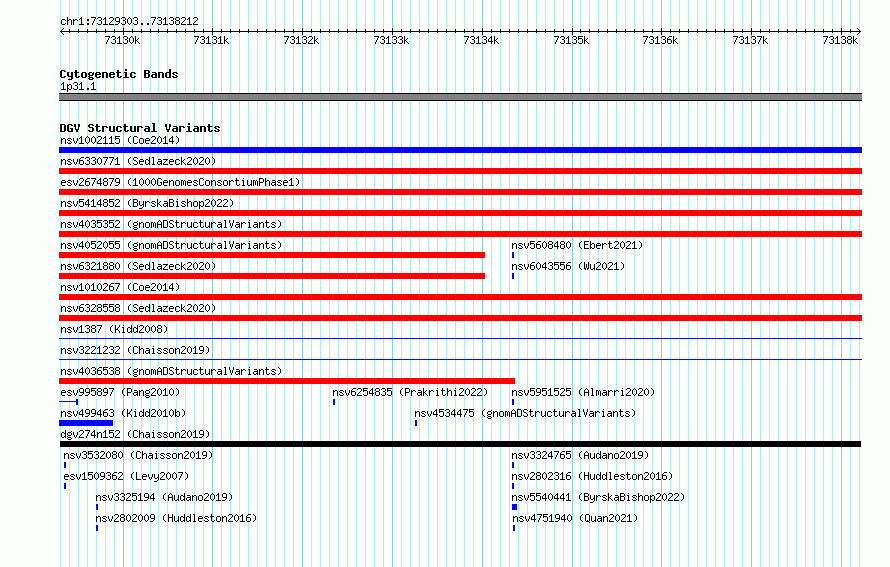Open nsv6254835 (Prakrithi2022) label

click(410, 392)
